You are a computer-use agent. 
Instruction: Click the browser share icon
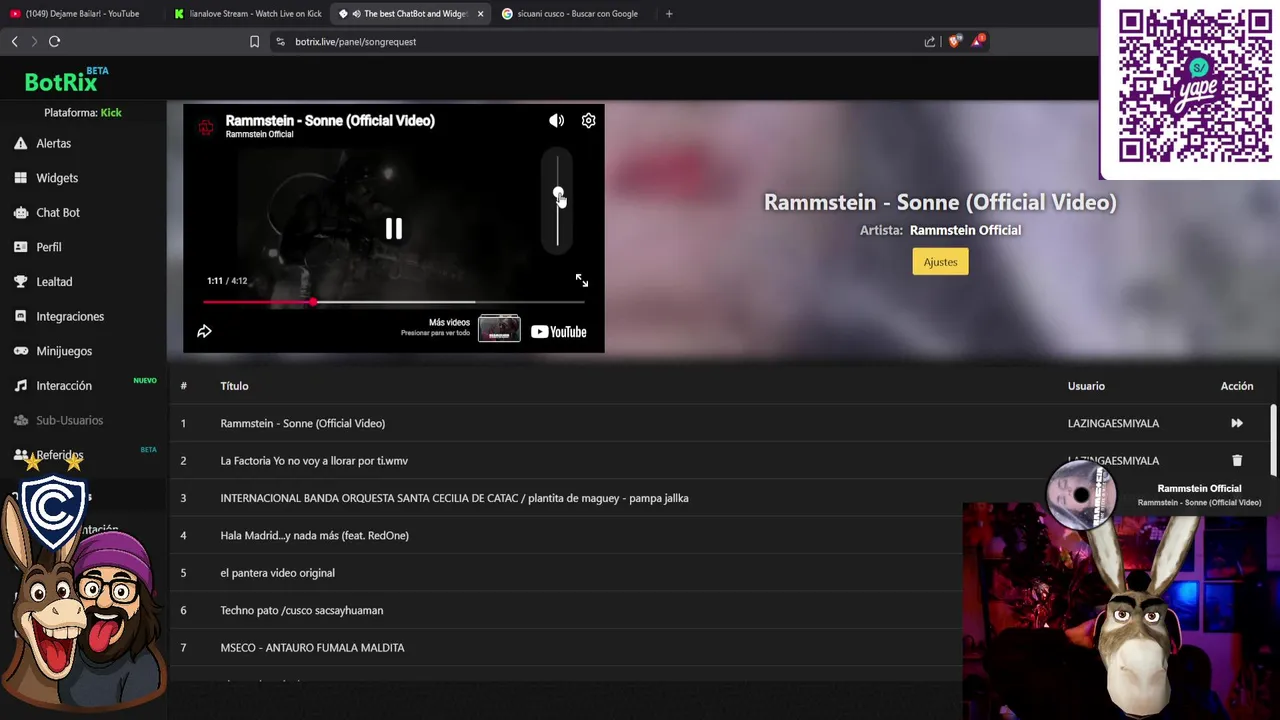click(930, 42)
